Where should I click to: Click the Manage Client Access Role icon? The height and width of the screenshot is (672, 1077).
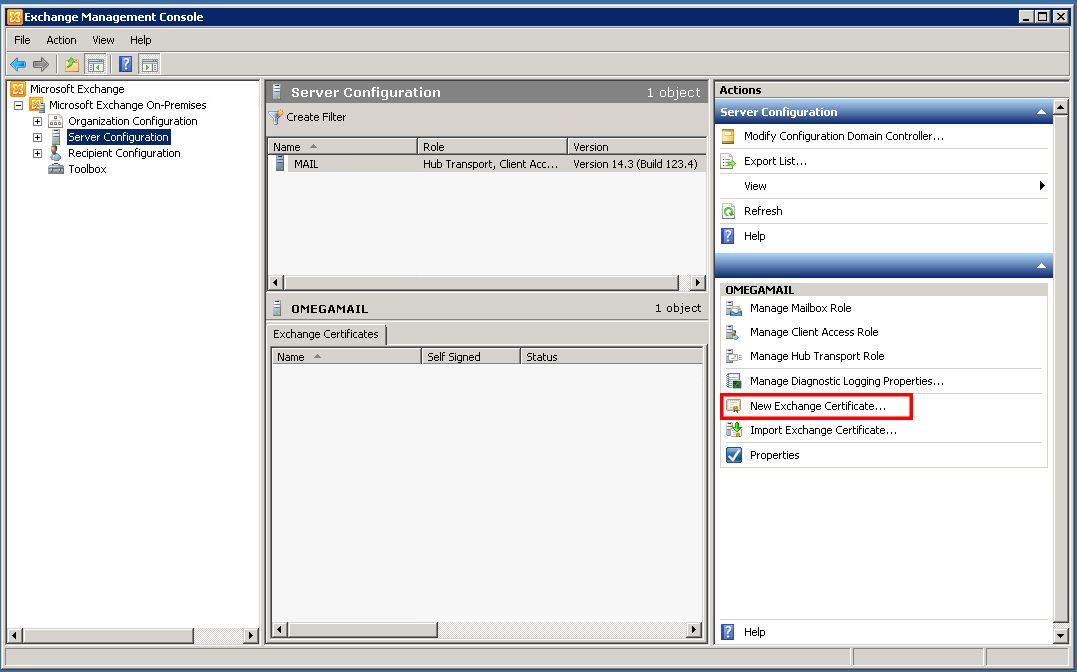tap(733, 333)
